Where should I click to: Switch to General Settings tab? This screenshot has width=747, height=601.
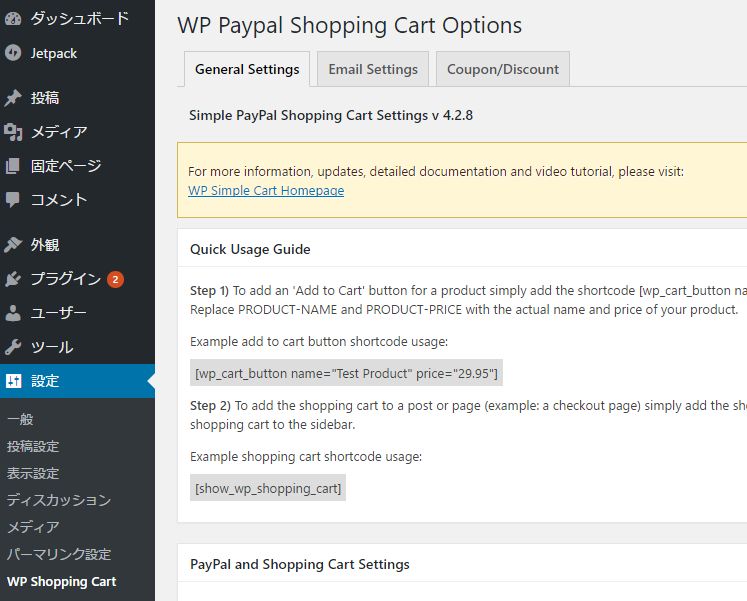click(247, 69)
